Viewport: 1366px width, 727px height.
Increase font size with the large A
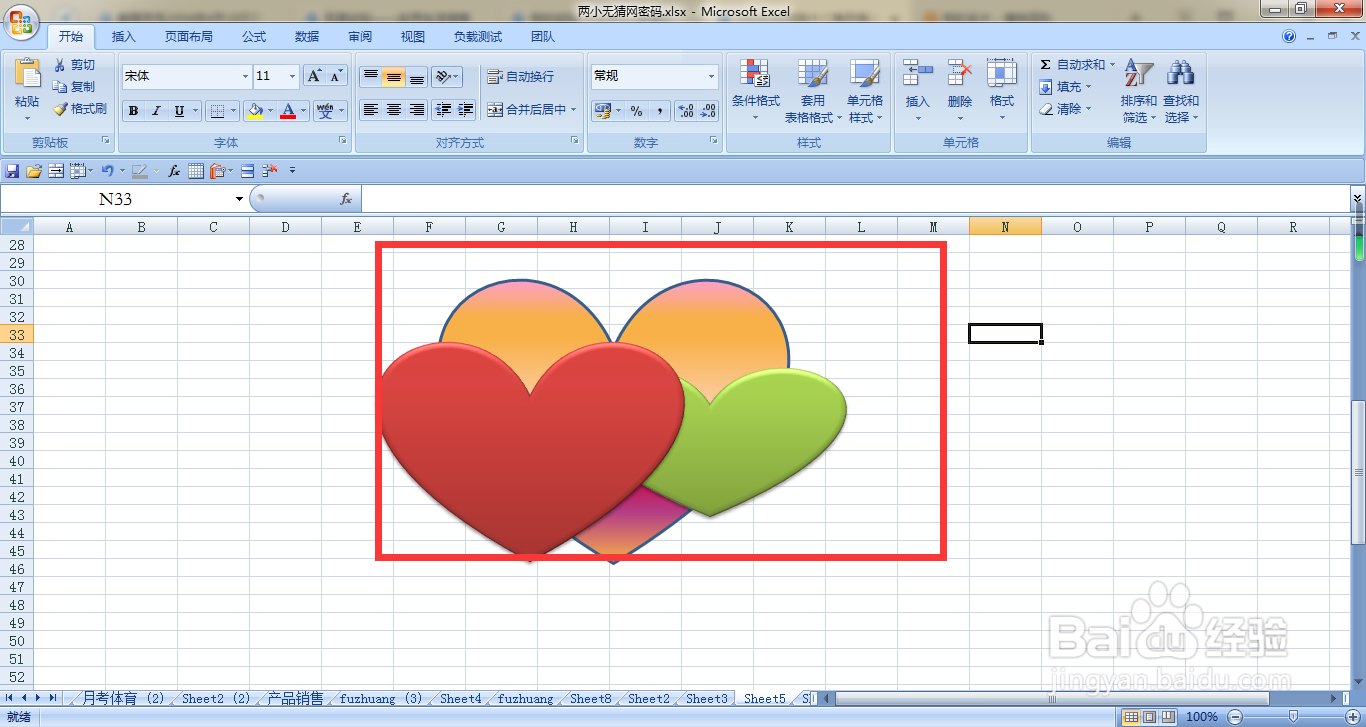pos(314,76)
